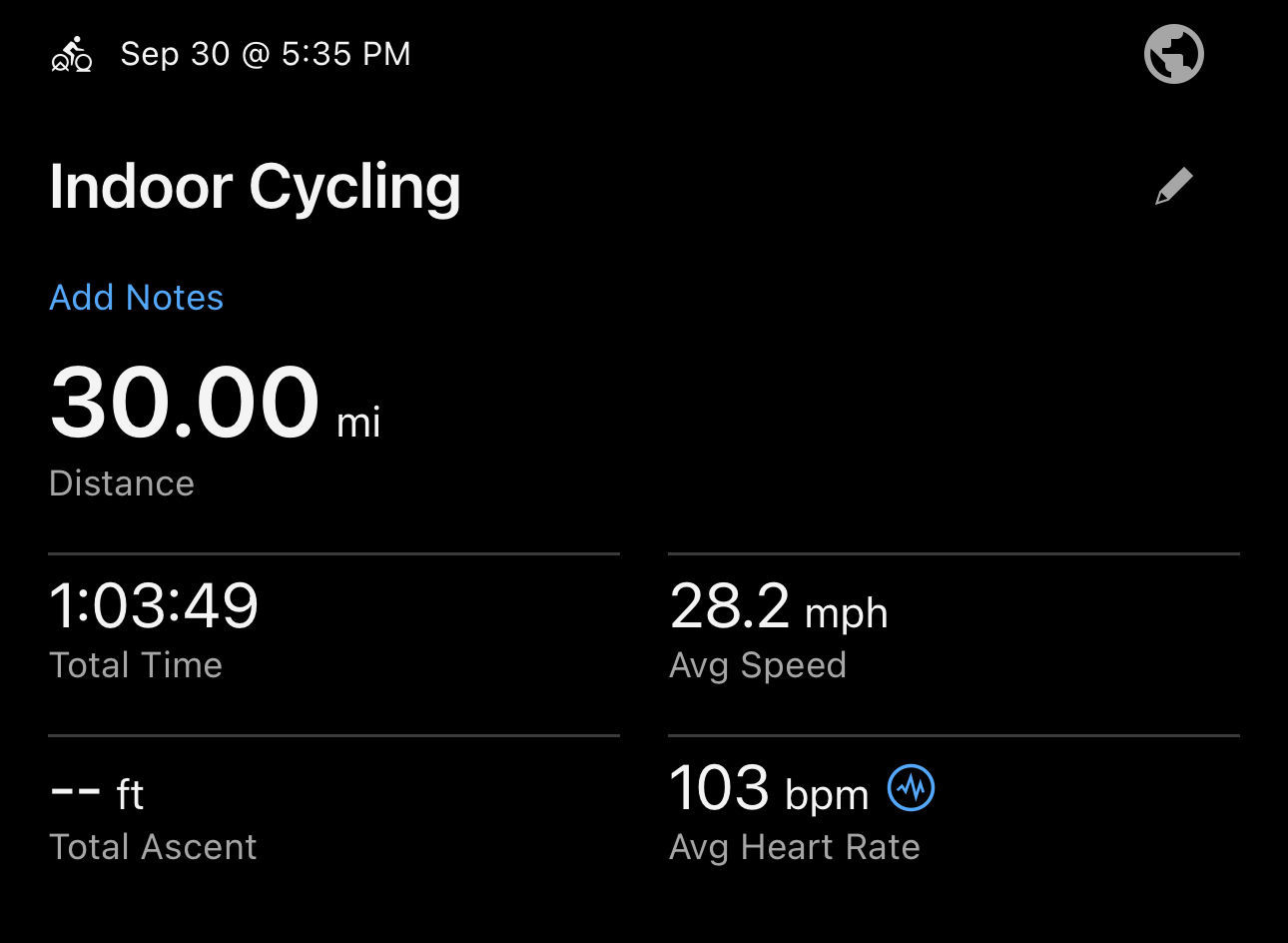Select the Distance label
The image size is (1288, 943).
tap(122, 483)
